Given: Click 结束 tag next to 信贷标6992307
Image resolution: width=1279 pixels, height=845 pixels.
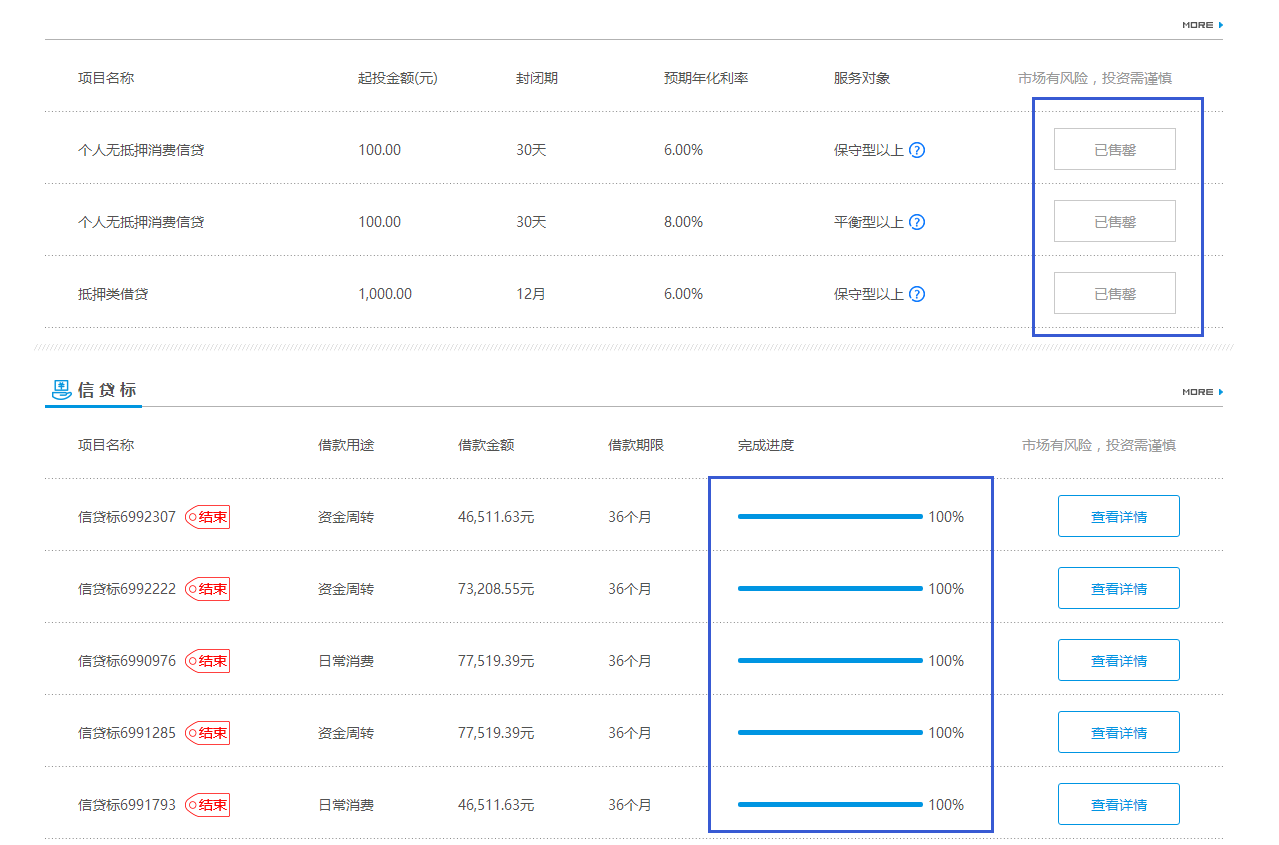Looking at the screenshot, I should point(208,517).
